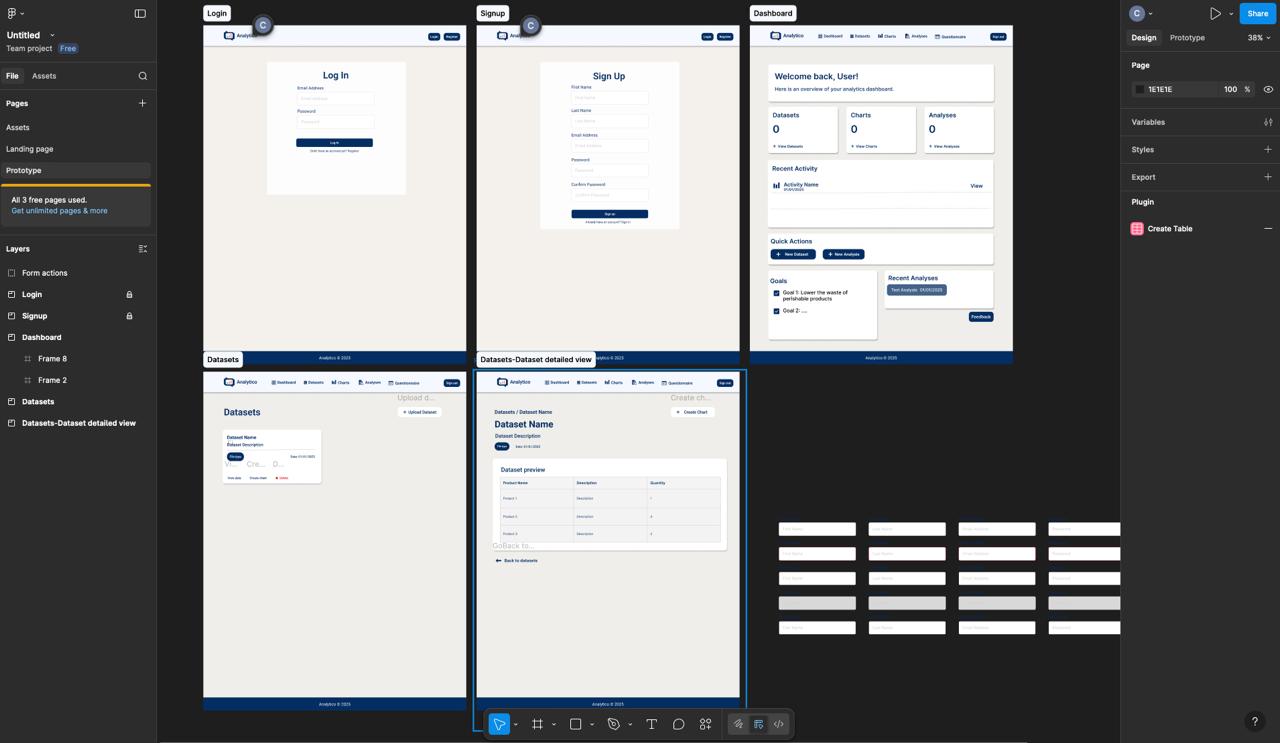Open the Assets tab
1280x743 pixels.
44,76
